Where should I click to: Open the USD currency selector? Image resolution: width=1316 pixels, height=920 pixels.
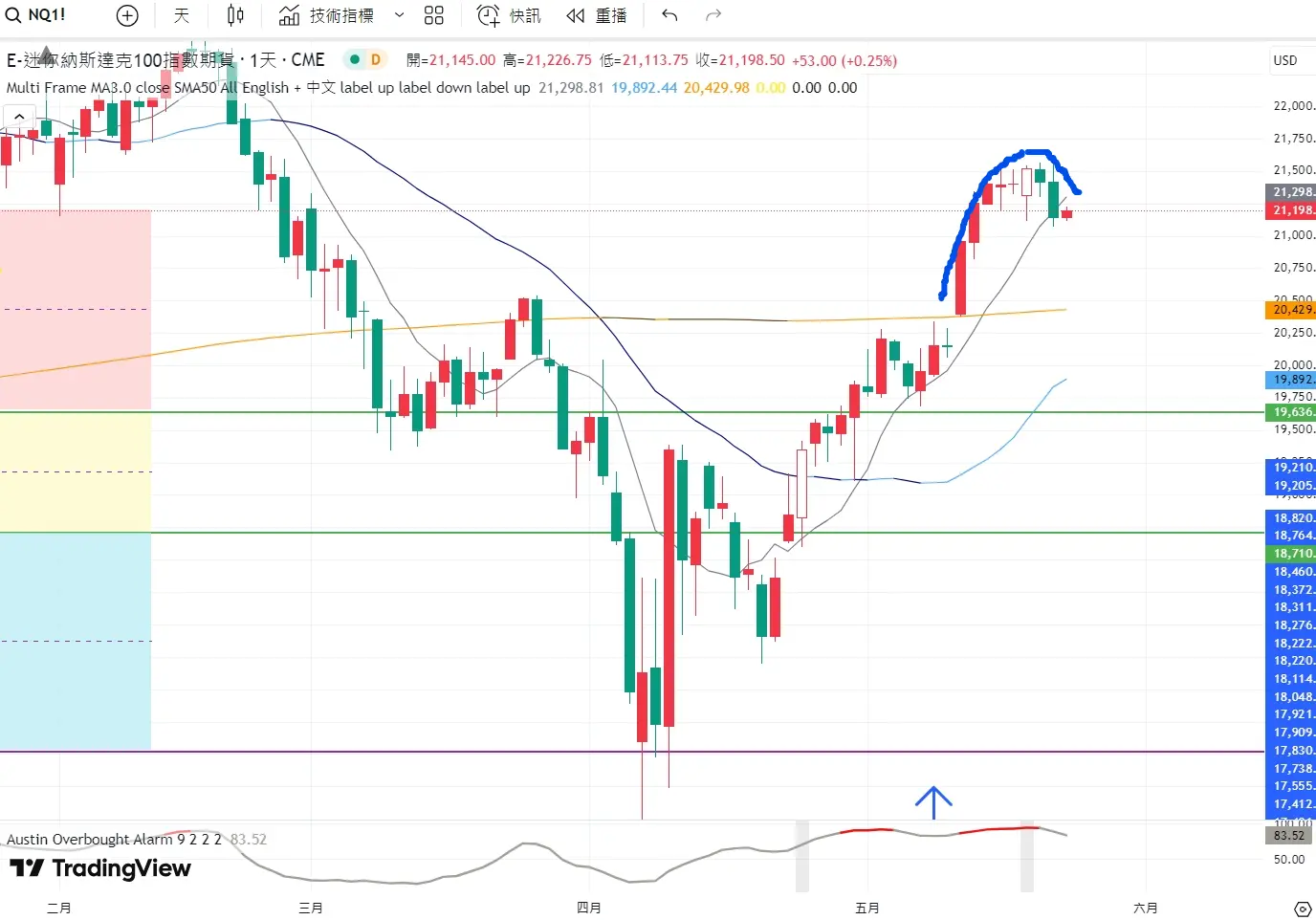[1285, 60]
